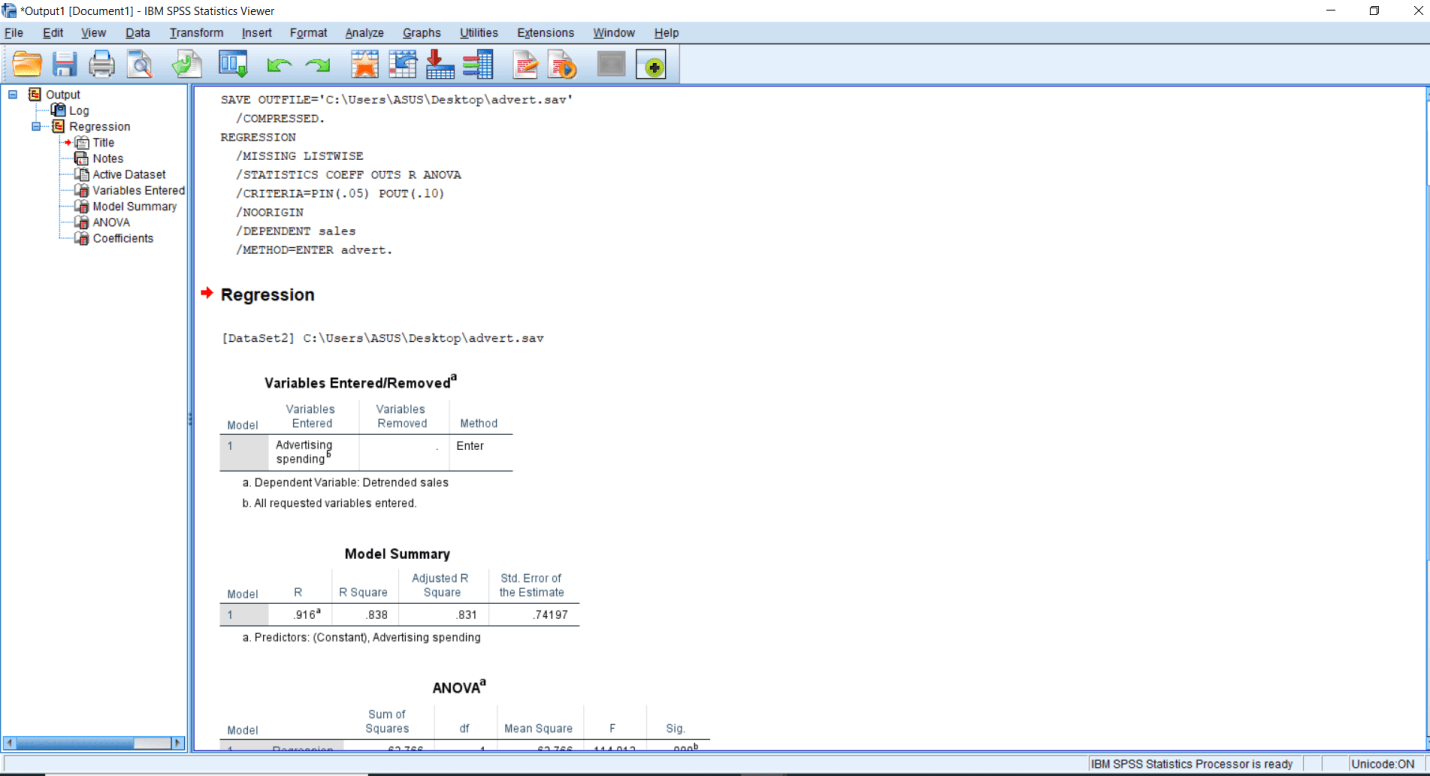Click the outline pane horizontal scrollbar arrow

point(178,743)
